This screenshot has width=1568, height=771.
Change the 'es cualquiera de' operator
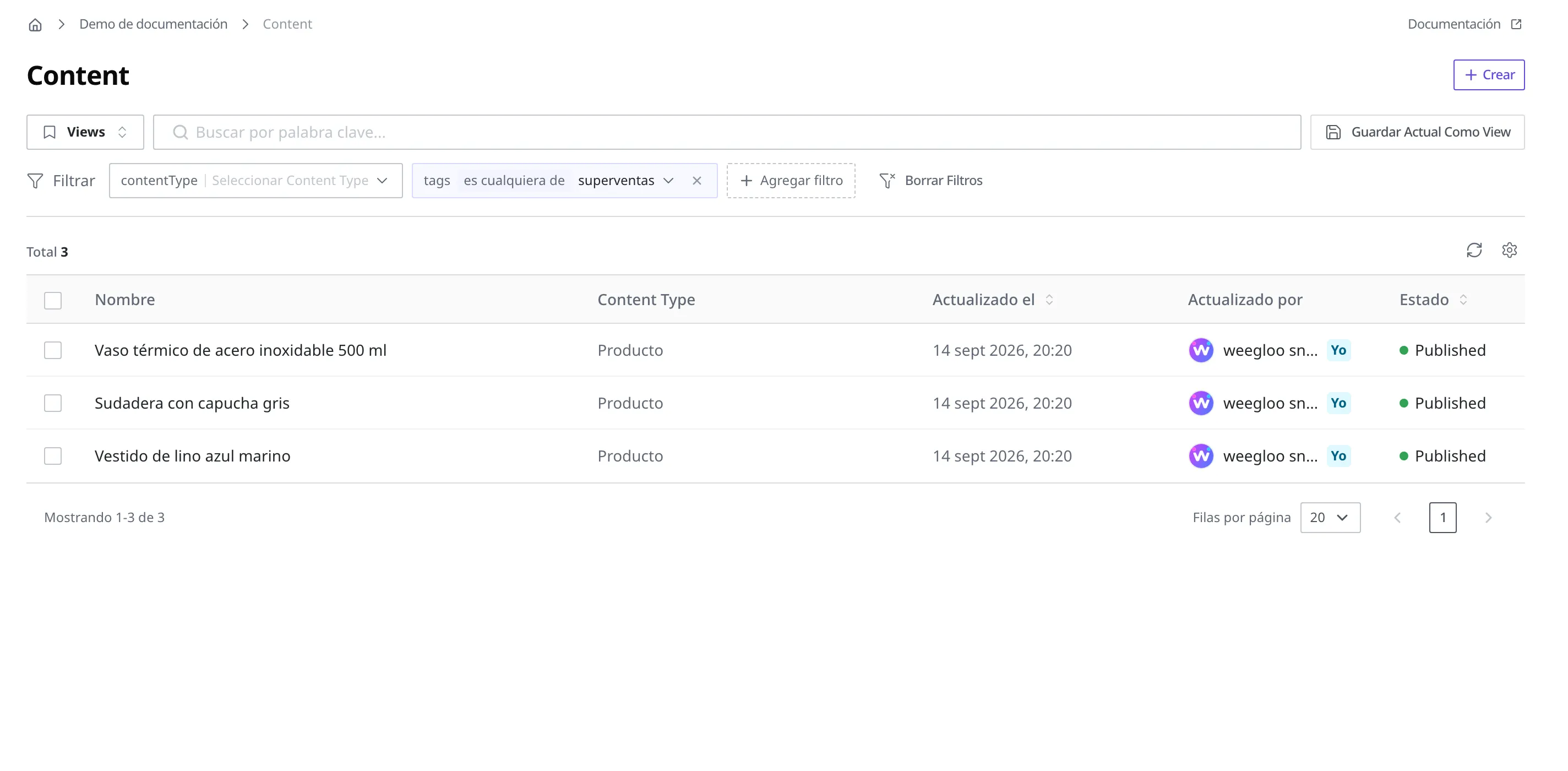click(514, 180)
